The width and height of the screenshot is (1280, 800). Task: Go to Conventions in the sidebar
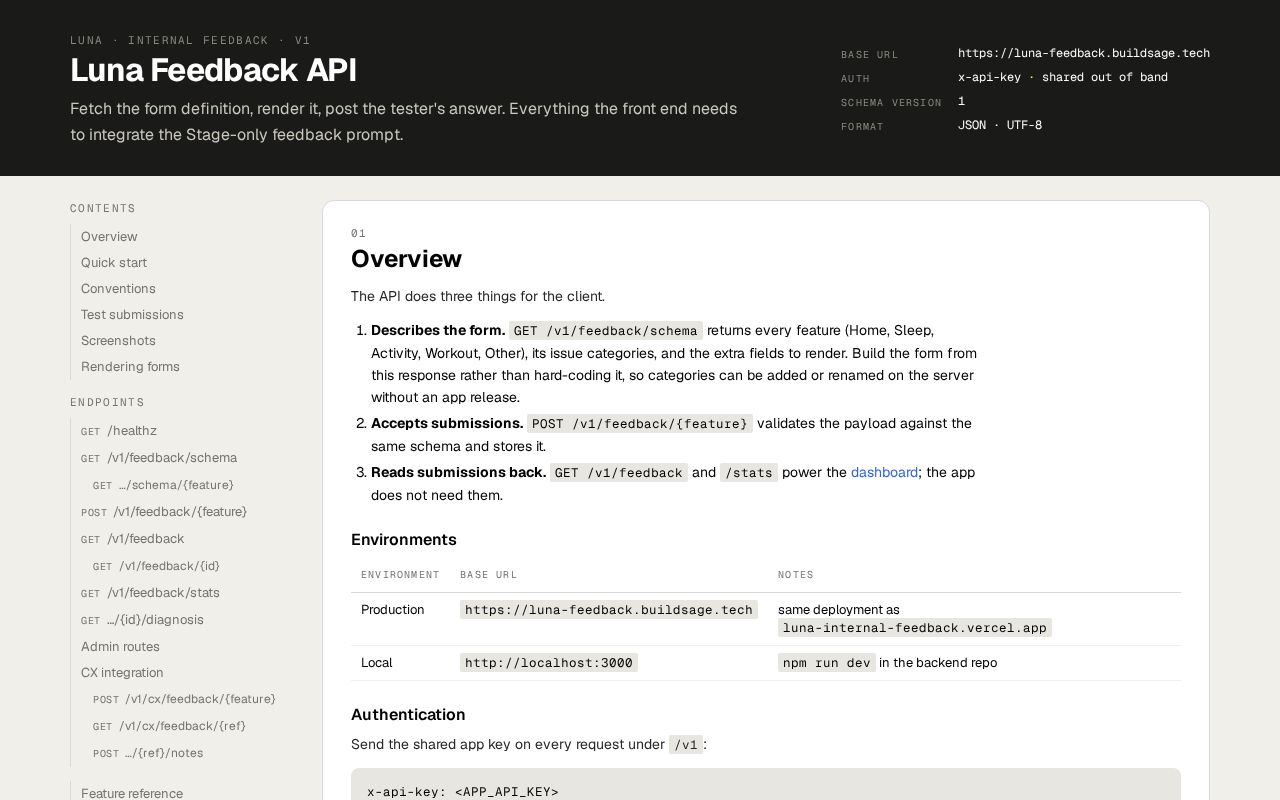(118, 289)
